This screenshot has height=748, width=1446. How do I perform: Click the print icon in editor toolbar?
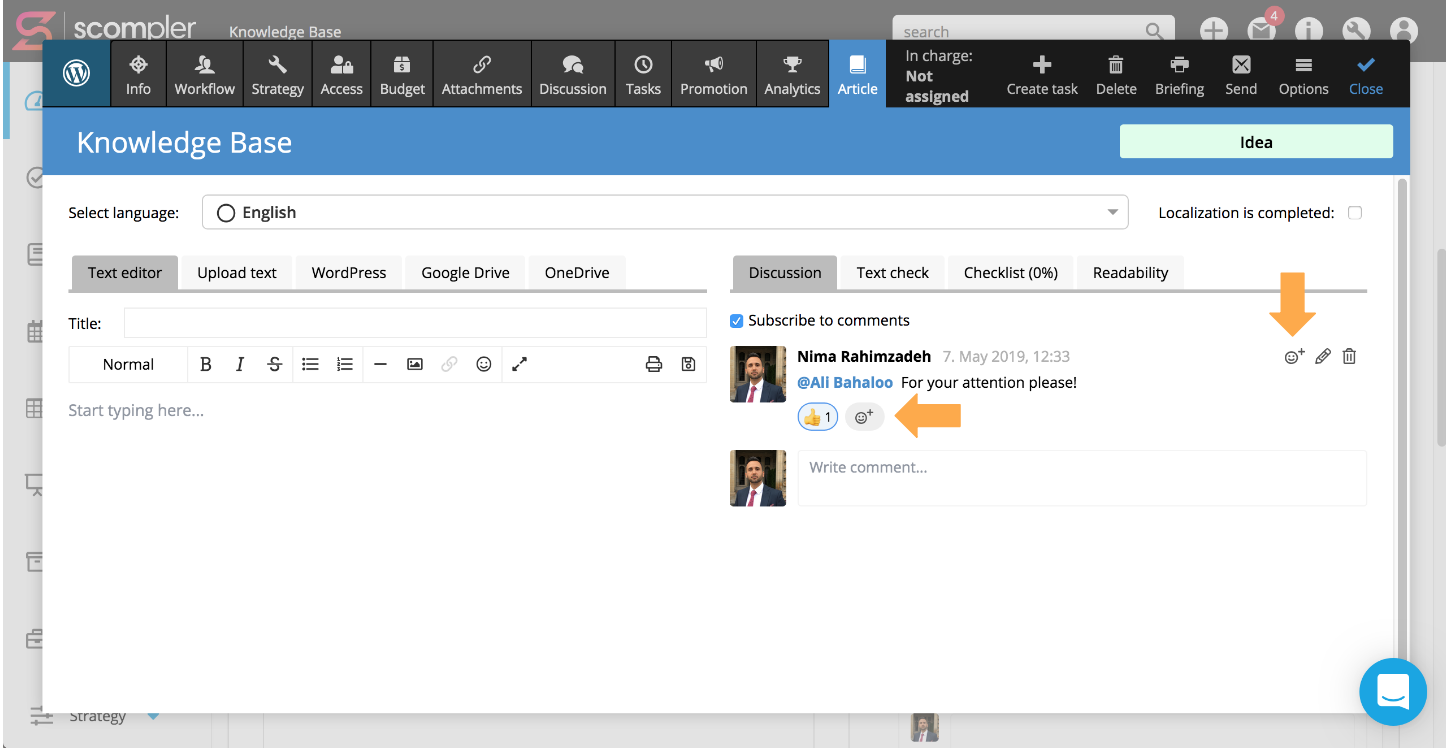pyautogui.click(x=654, y=365)
